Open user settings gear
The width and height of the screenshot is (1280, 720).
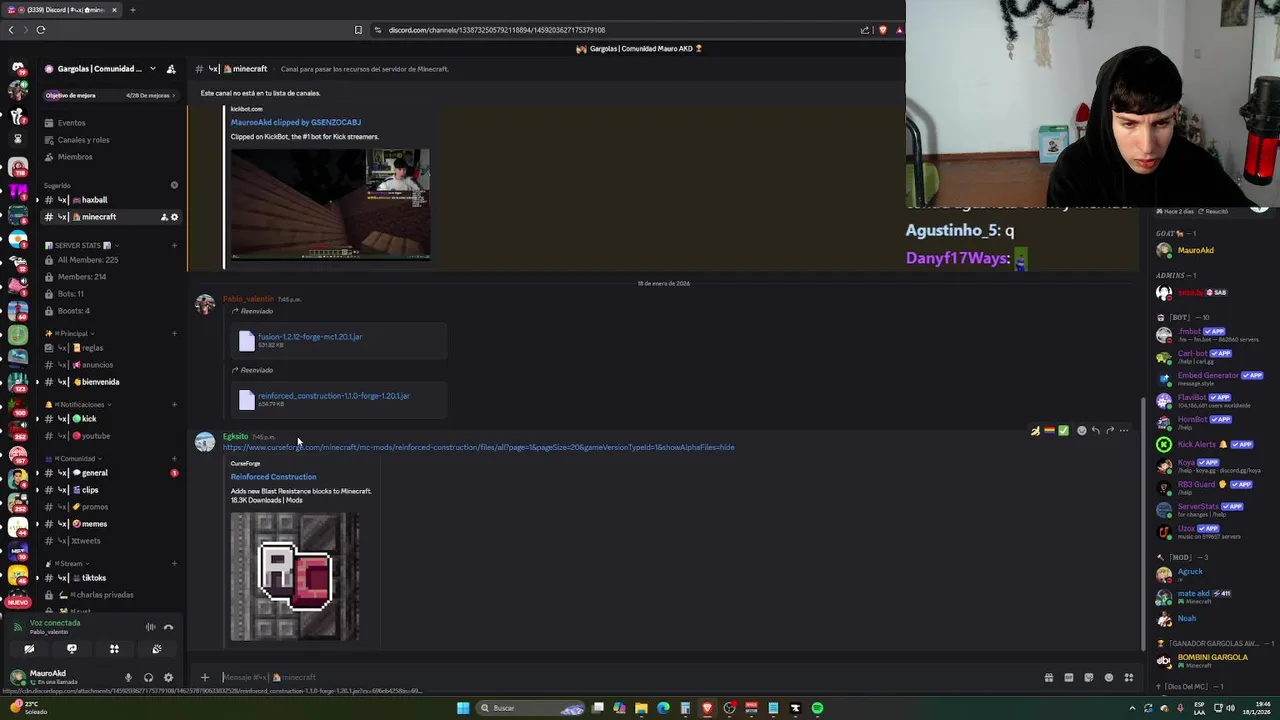pos(168,677)
